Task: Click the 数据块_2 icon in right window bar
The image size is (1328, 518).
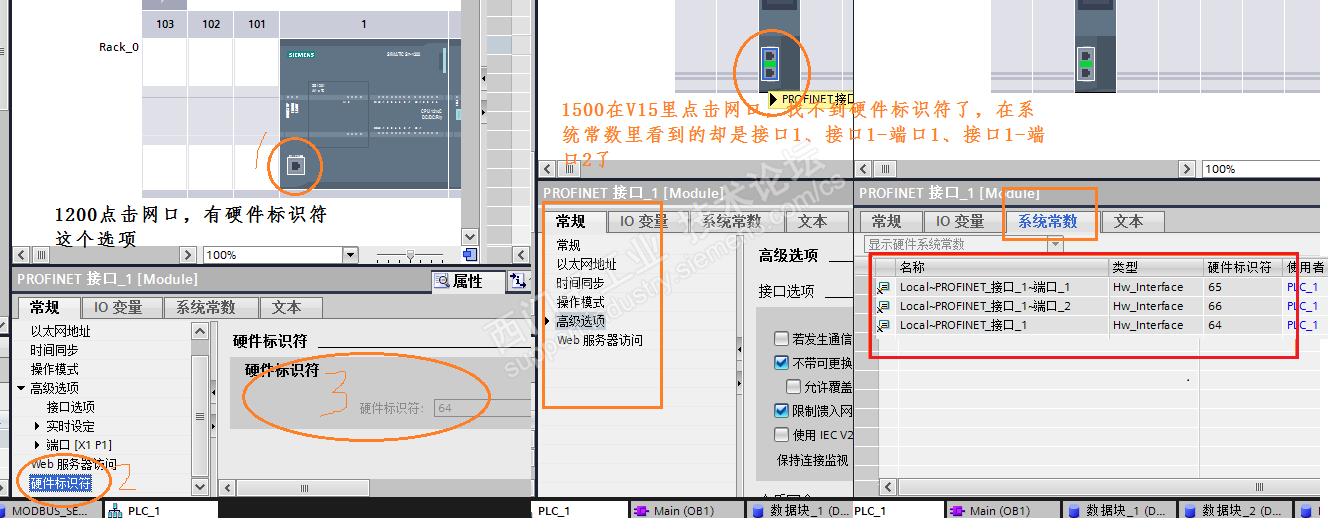Action: 1190,510
